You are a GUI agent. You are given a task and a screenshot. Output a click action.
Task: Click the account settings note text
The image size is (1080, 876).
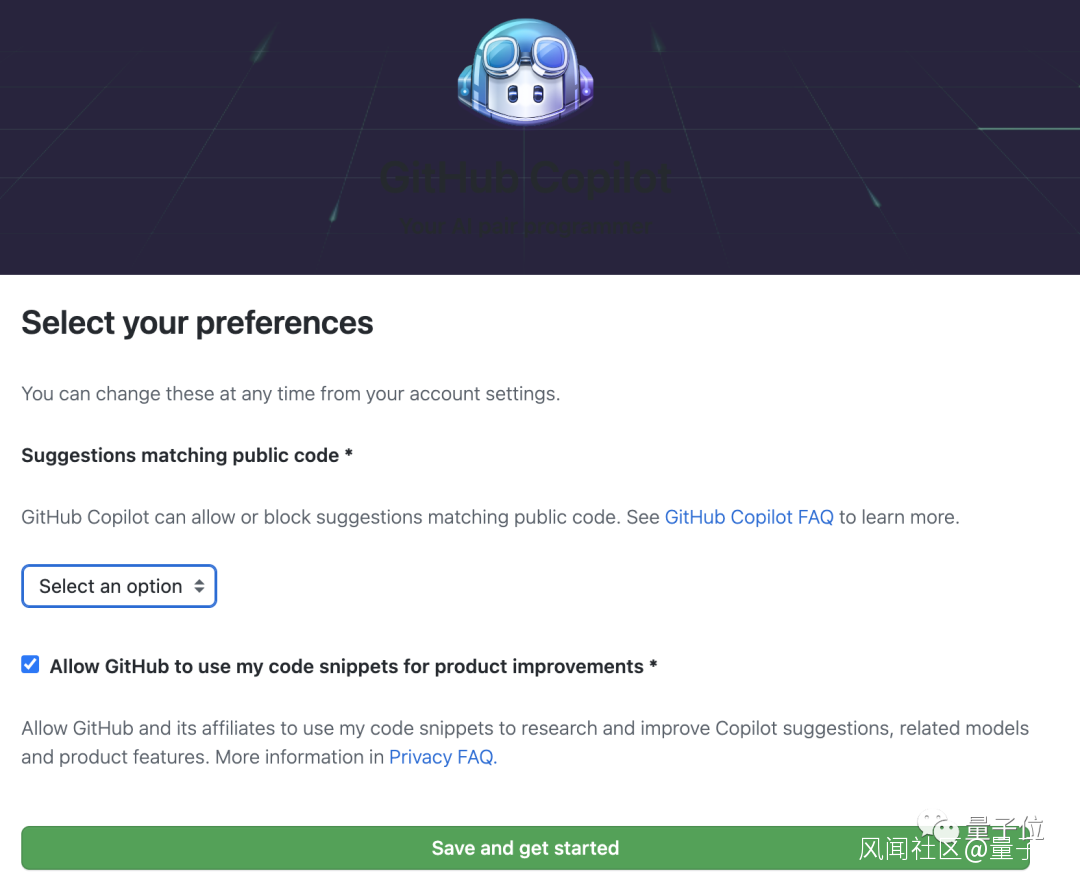click(x=290, y=394)
